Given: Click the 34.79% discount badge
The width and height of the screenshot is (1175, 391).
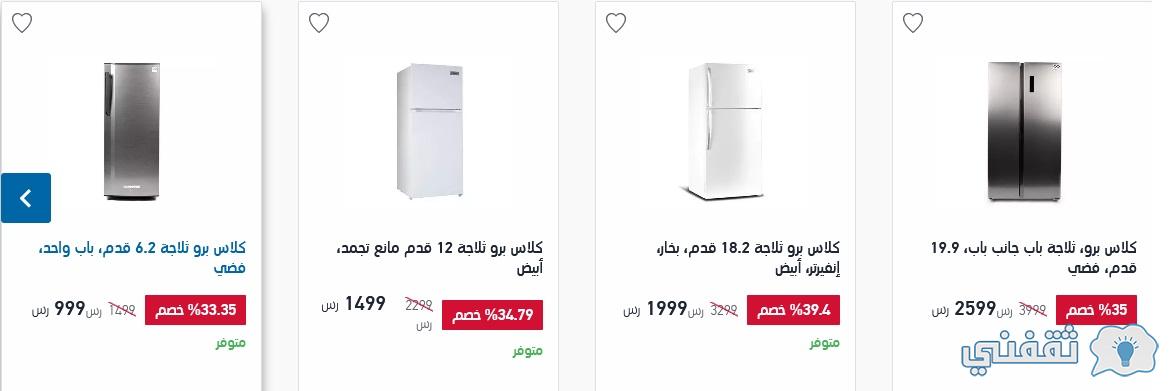Looking at the screenshot, I should pos(492,315).
